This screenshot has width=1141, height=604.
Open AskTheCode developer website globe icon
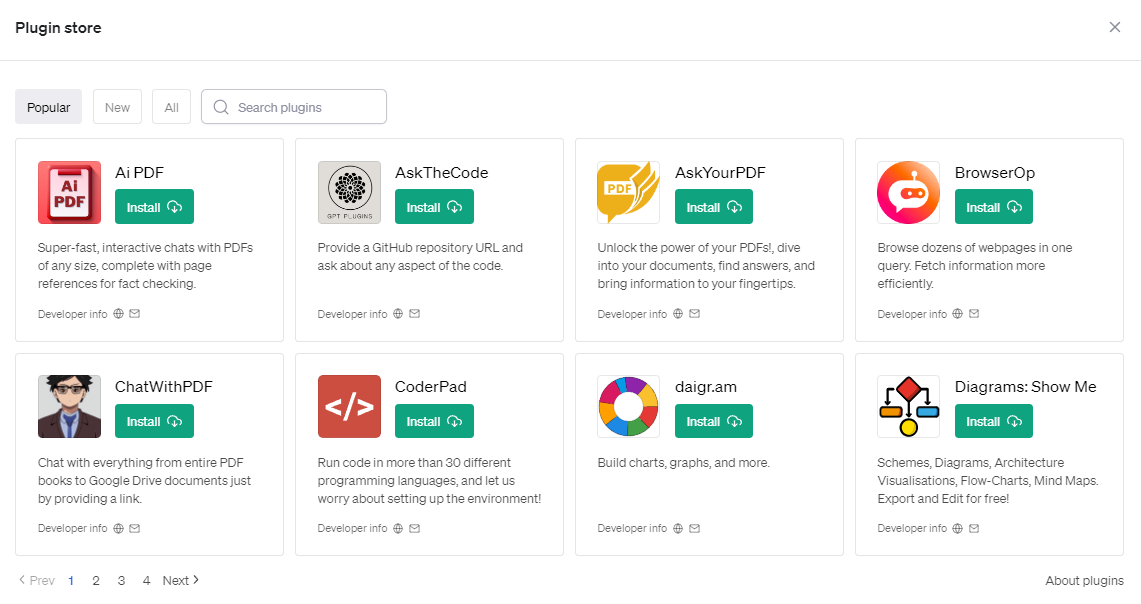398,314
